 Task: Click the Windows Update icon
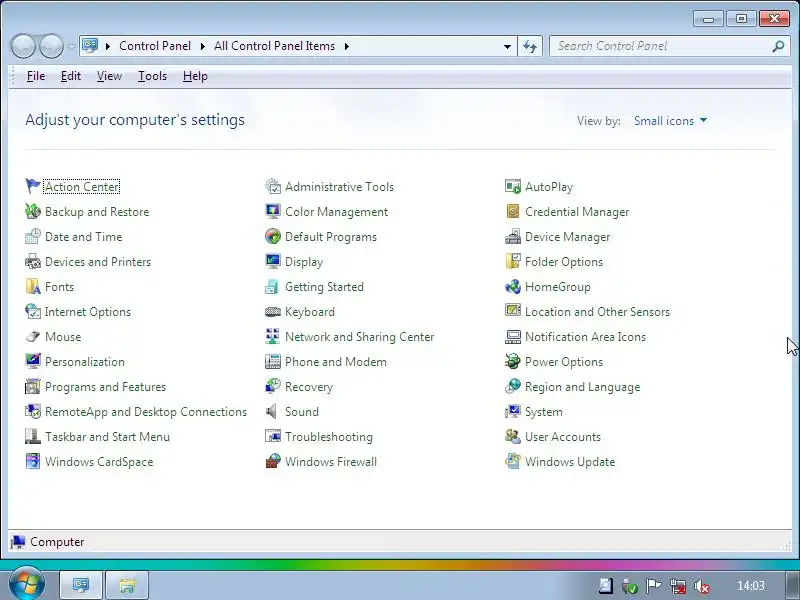513,462
